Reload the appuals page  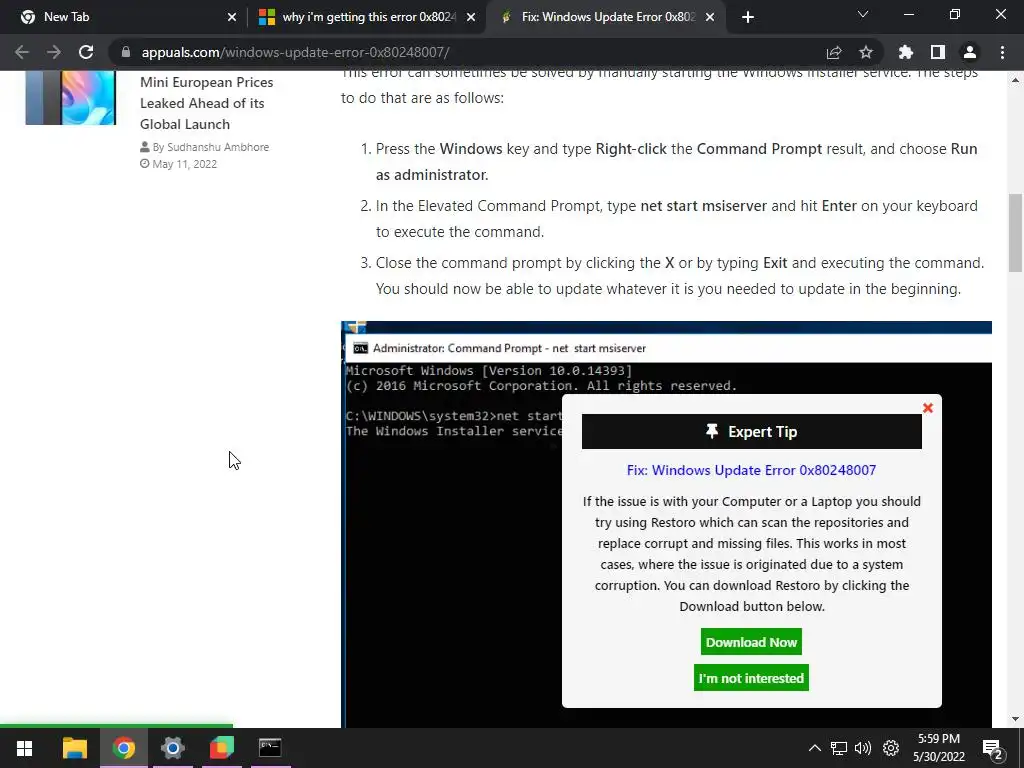pos(86,52)
